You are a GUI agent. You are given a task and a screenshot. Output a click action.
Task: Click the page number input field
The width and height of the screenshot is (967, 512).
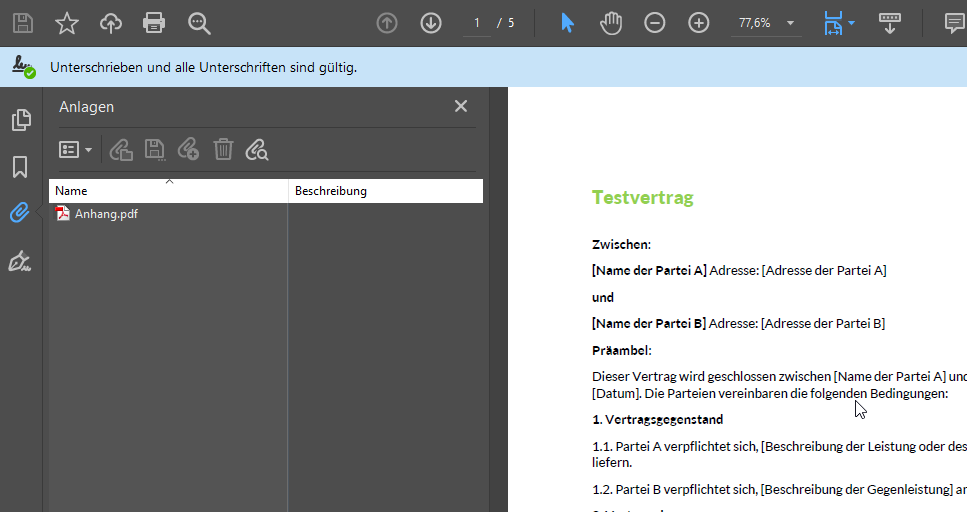point(477,23)
